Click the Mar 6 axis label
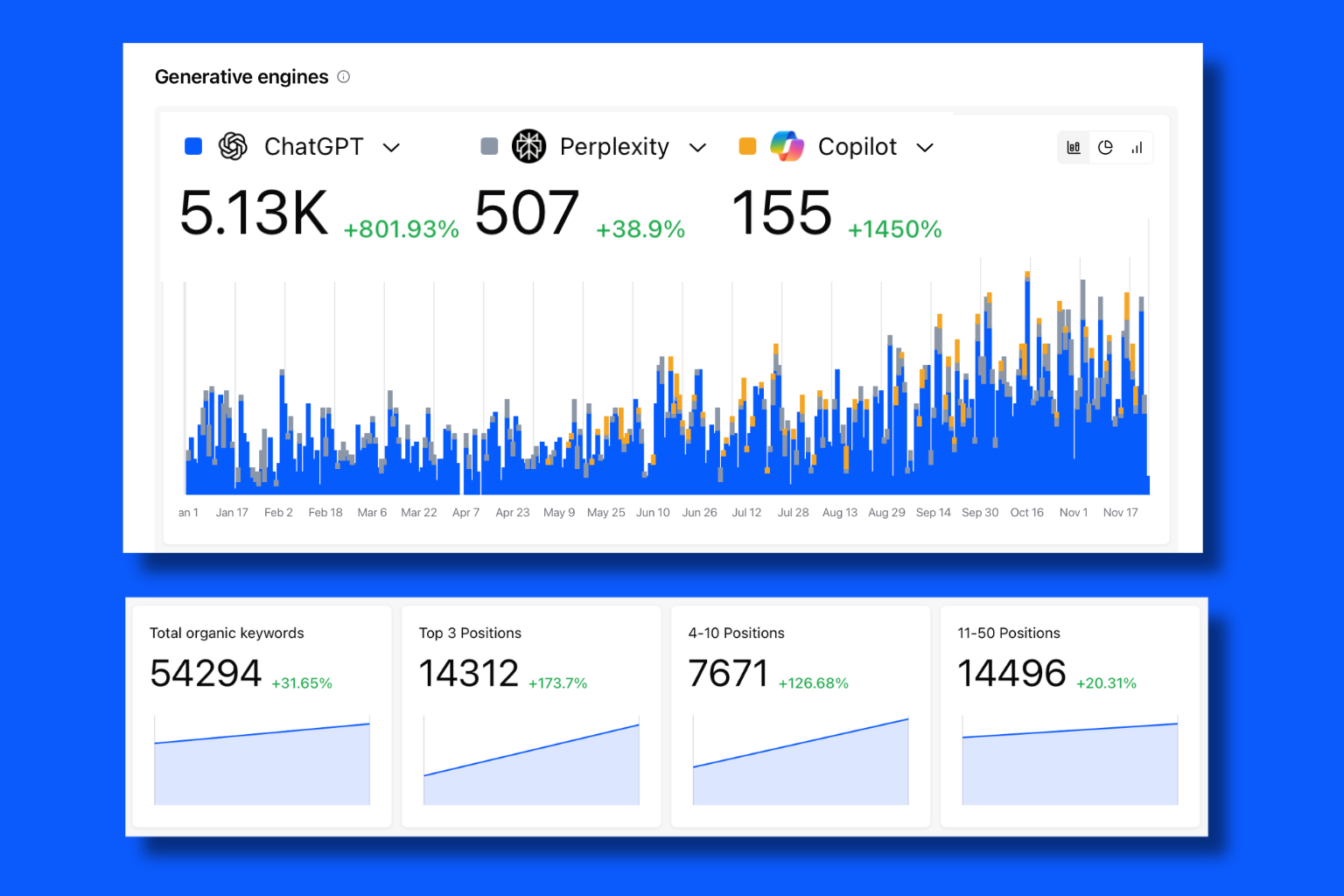This screenshot has width=1344, height=896. click(x=372, y=513)
